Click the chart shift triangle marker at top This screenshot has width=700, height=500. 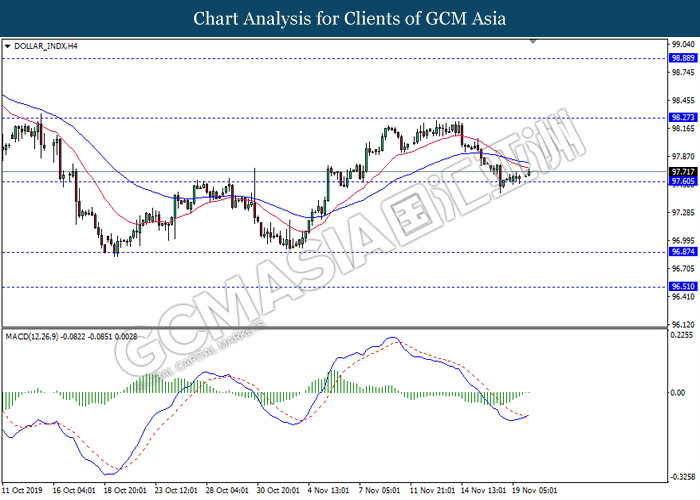point(535,42)
